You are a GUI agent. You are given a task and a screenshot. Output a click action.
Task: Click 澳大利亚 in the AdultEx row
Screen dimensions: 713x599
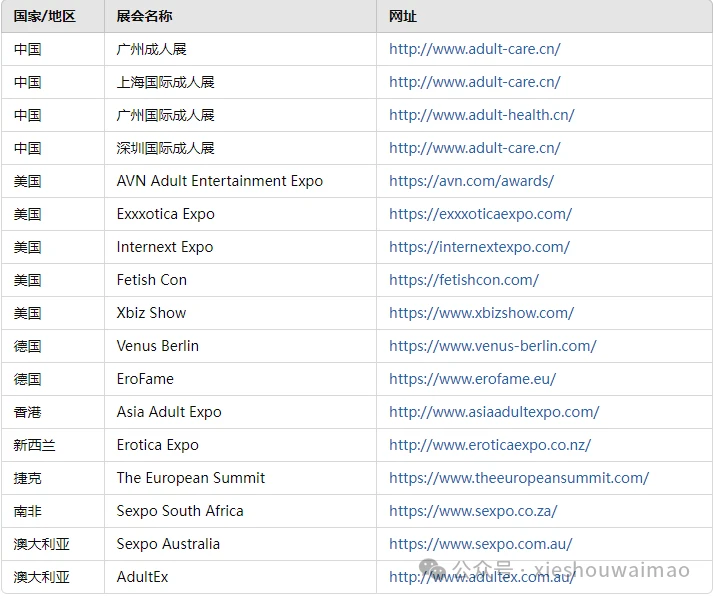(41, 577)
